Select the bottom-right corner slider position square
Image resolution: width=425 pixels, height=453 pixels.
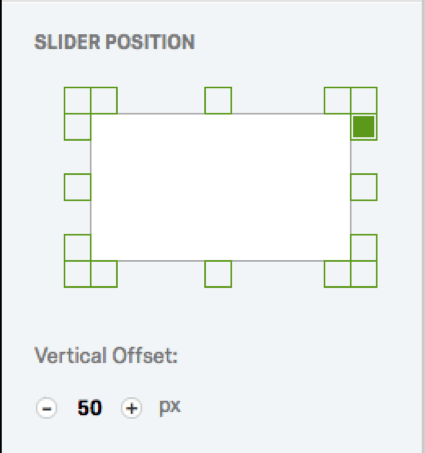[364, 274]
